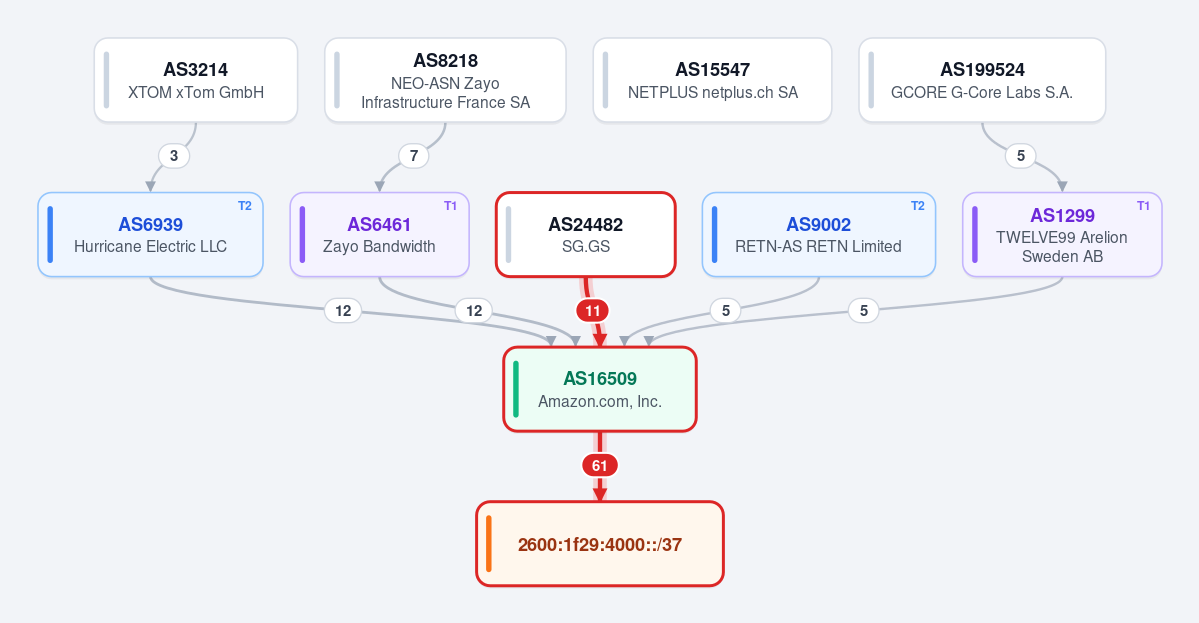Click the 5 badge below AS199524

(1021, 156)
